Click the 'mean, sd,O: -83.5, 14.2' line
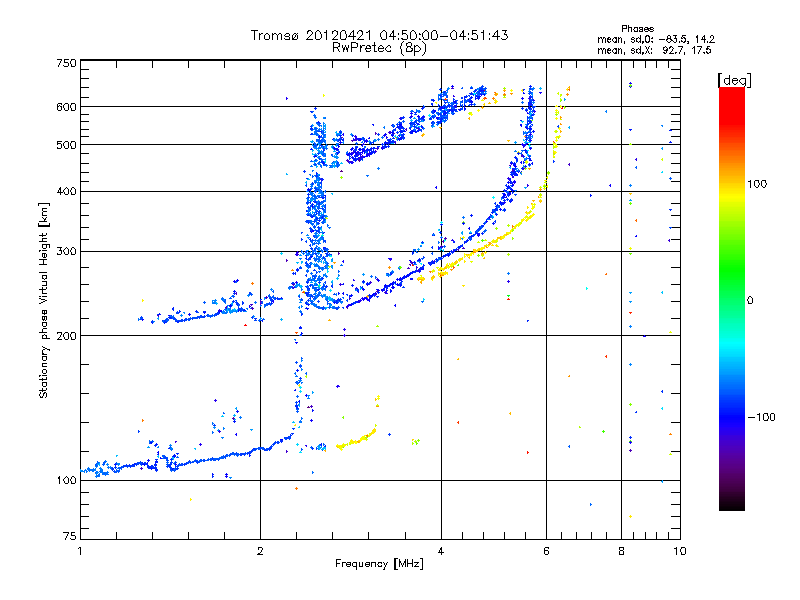The image size is (800, 600). [x=656, y=39]
